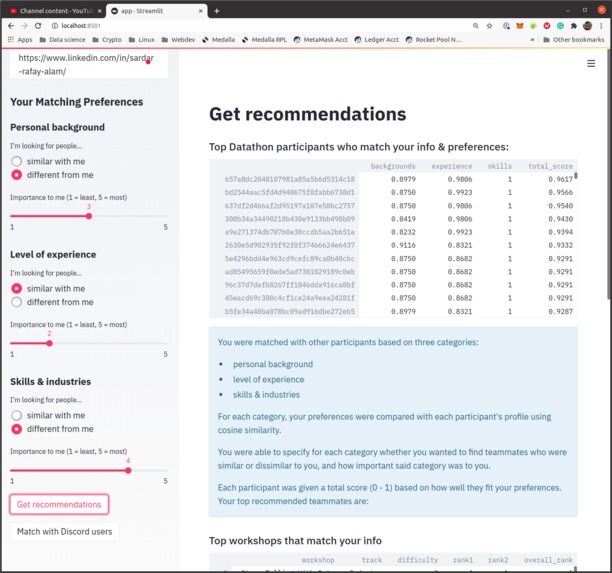
Task: Open a new browser tab
Action: [217, 11]
